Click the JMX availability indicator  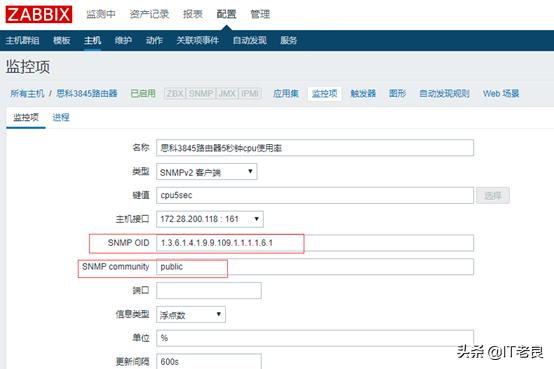227,94
